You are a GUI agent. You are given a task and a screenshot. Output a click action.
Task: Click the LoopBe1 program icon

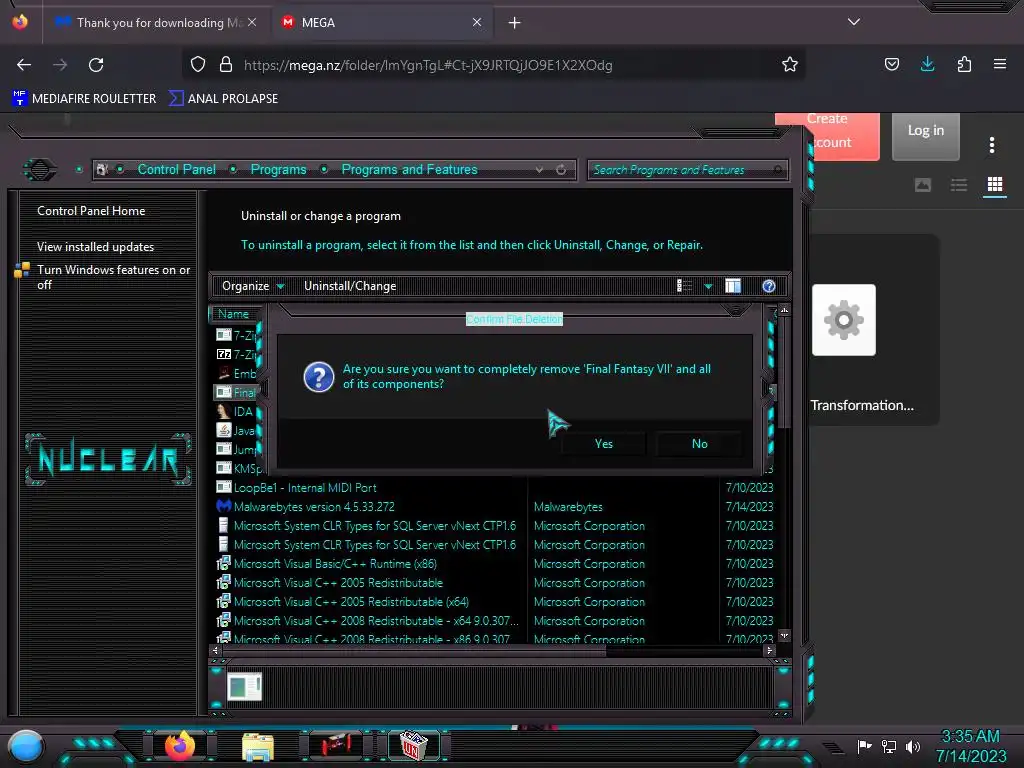point(223,487)
